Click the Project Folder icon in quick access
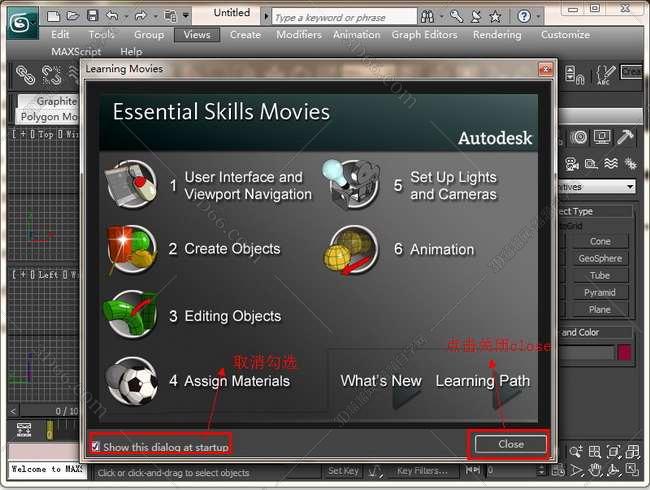650x490 pixels. click(170, 17)
